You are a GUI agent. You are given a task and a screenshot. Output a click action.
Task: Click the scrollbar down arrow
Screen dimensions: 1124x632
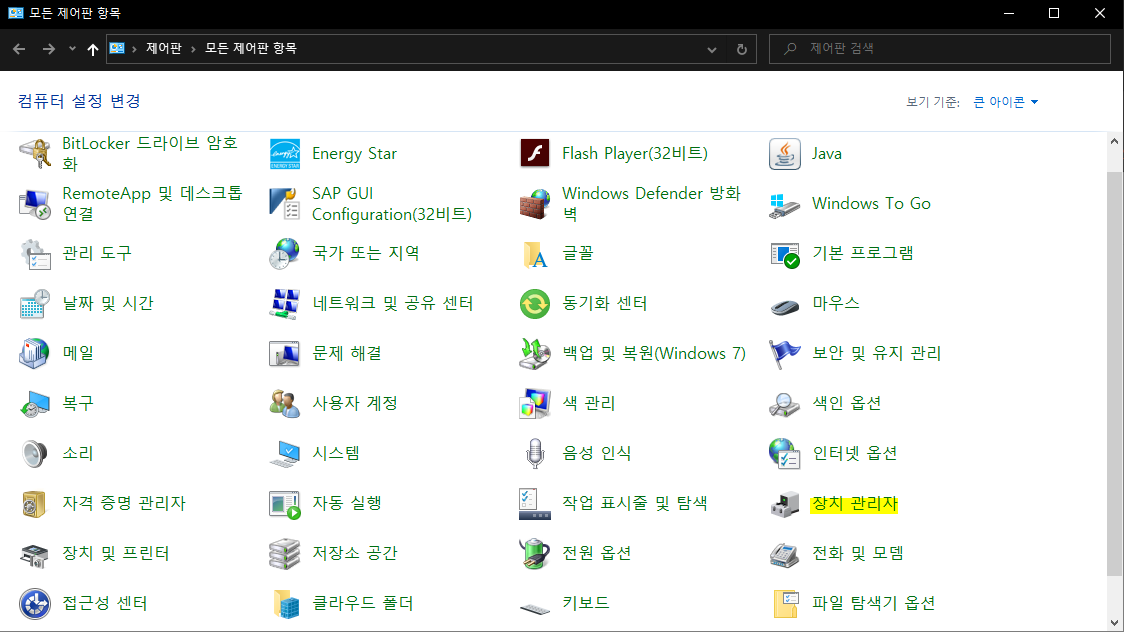pos(1114,623)
